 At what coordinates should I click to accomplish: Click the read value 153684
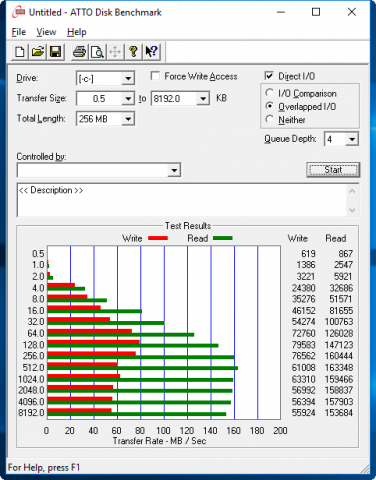point(339,413)
